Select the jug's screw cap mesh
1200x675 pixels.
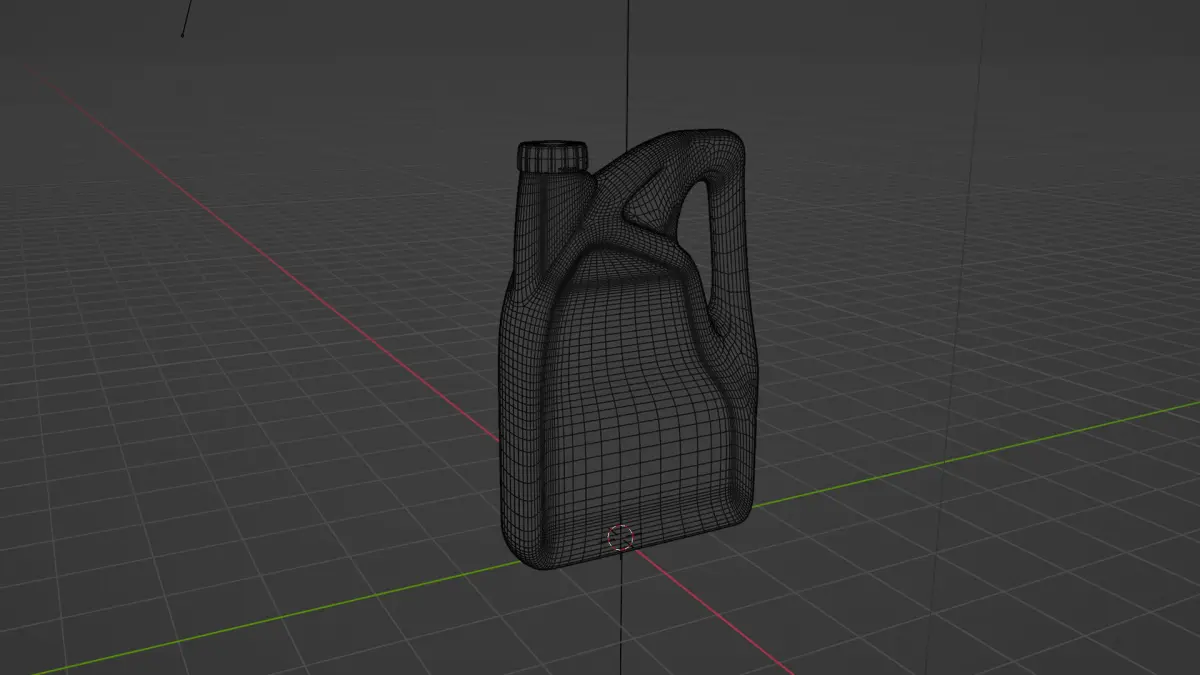coord(551,156)
